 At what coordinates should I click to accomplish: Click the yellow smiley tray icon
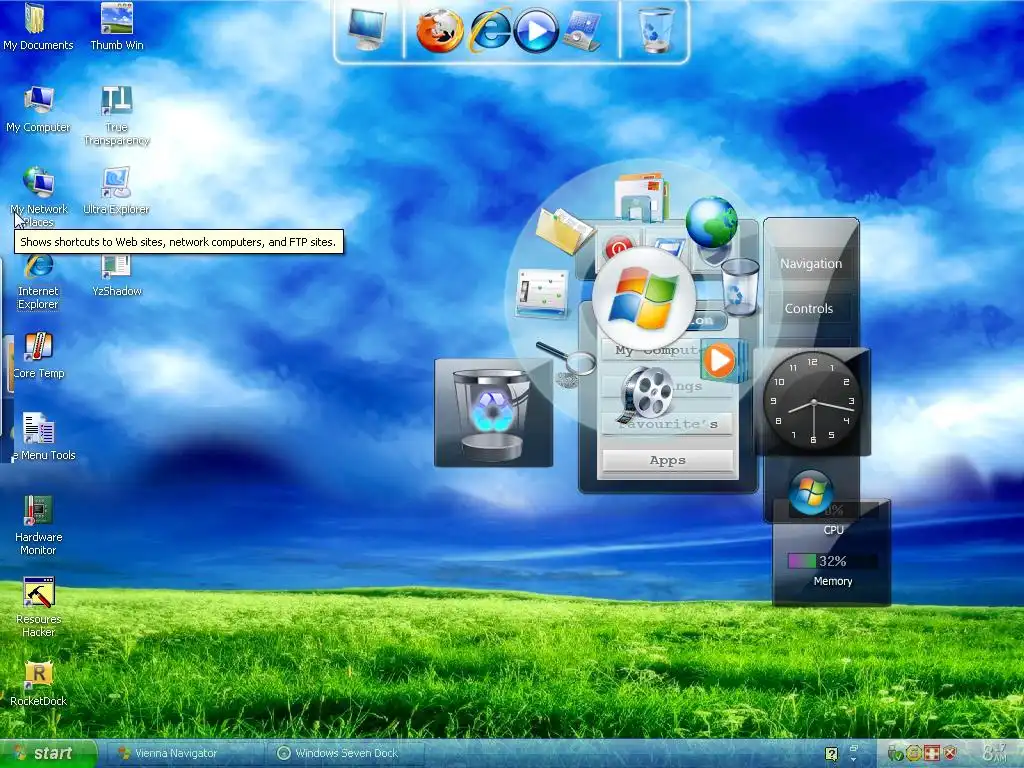[x=914, y=754]
